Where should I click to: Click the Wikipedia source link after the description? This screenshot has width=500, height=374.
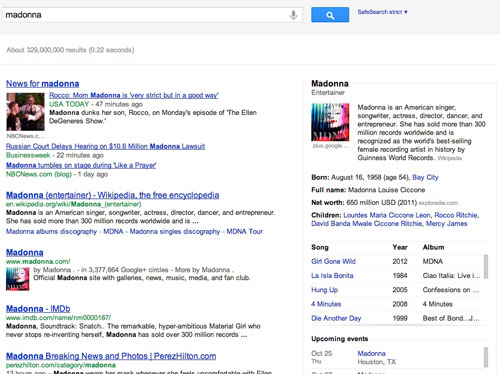pos(450,158)
